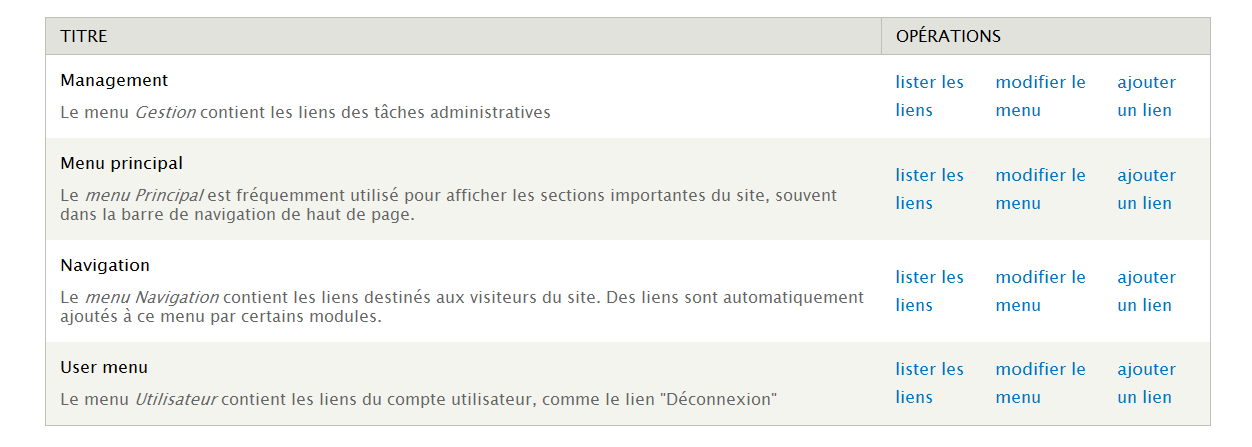The height and width of the screenshot is (447, 1252).
Task: Select 'ajouter un lien' in Management row
Action: (1146, 83)
